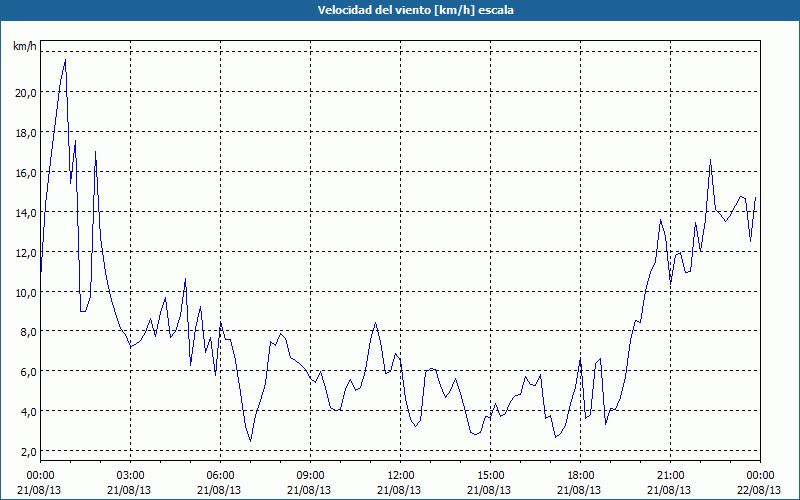
Task: Click the '6,0' y-axis label
Action: 28,372
